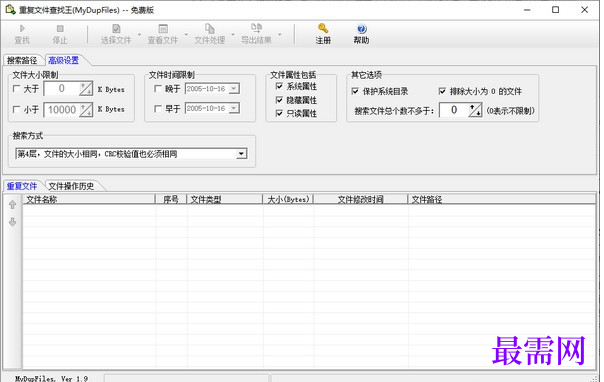
Task: Toggle the 保护系统目录 checkbox
Action: pyautogui.click(x=355, y=91)
